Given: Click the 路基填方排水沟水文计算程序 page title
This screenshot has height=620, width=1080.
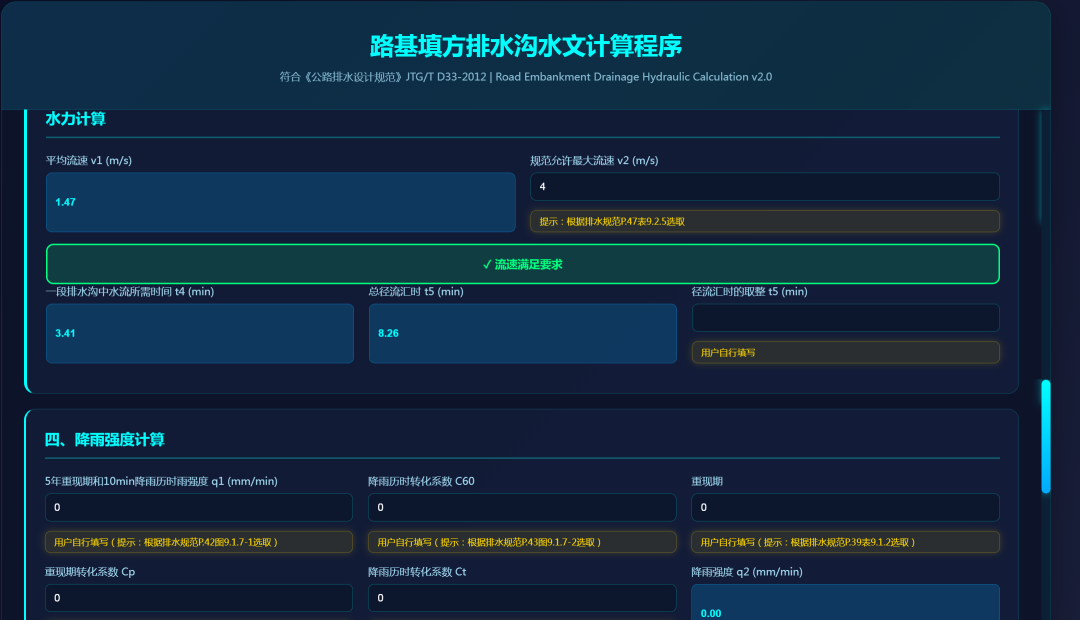Looking at the screenshot, I should (526, 46).
